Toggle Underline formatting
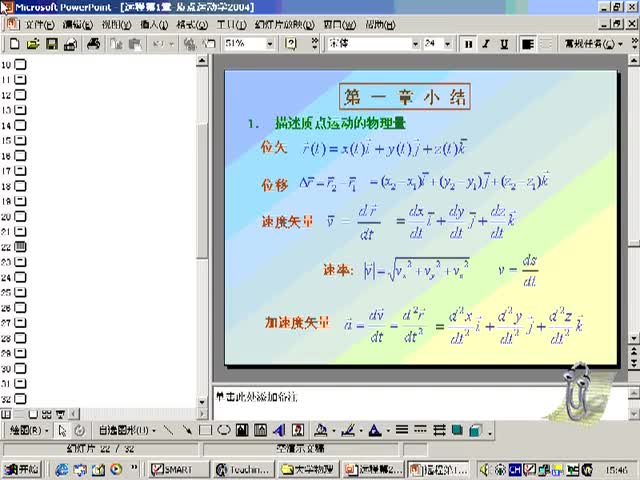The height and width of the screenshot is (480, 640). coord(504,44)
